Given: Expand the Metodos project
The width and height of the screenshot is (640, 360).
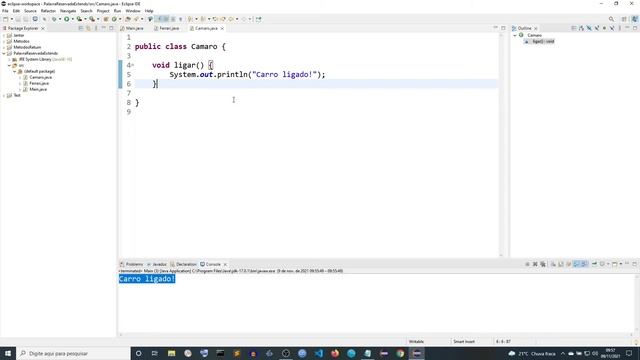Looking at the screenshot, I should pos(4,41).
